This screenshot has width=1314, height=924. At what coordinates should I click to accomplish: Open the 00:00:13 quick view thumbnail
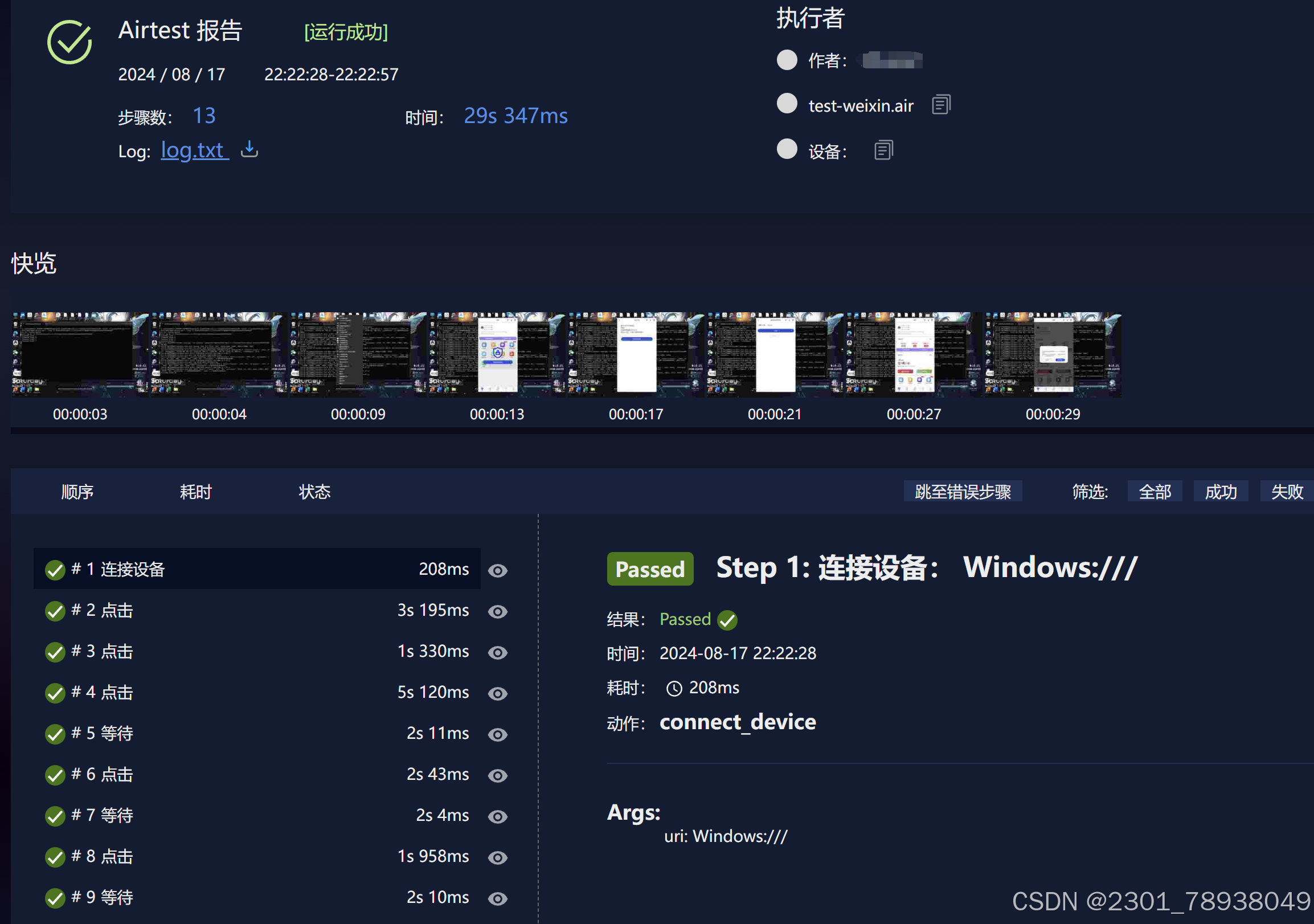(497, 354)
